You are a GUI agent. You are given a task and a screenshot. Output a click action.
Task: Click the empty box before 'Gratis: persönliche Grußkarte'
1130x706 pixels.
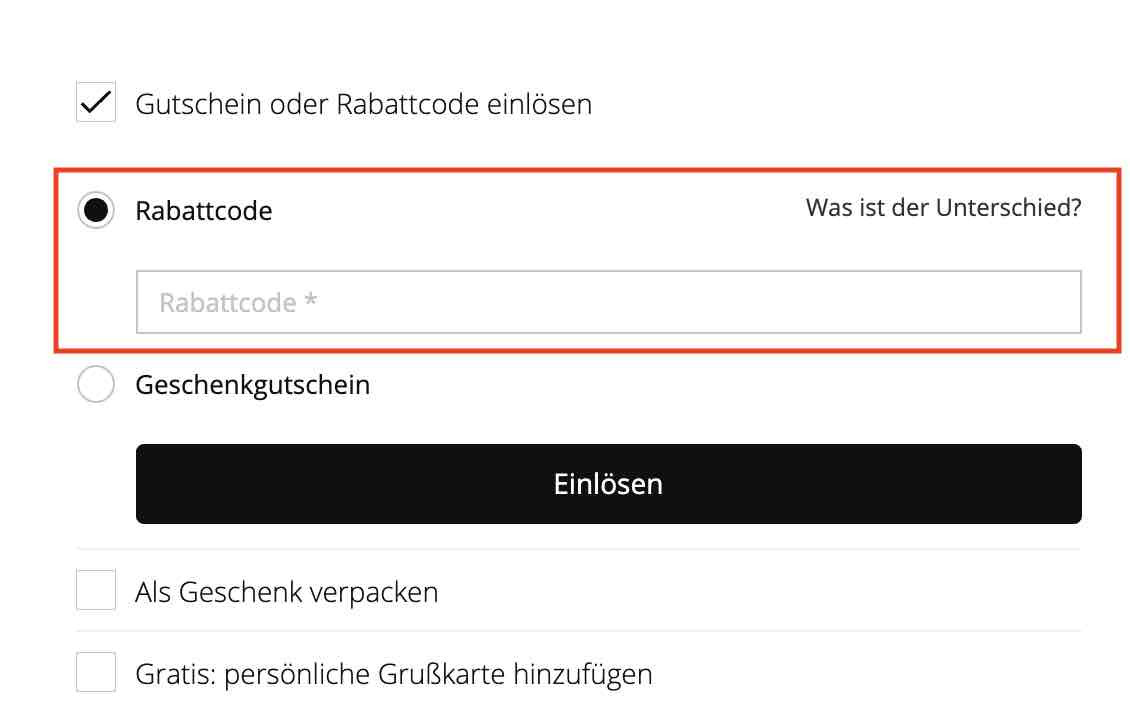click(96, 672)
